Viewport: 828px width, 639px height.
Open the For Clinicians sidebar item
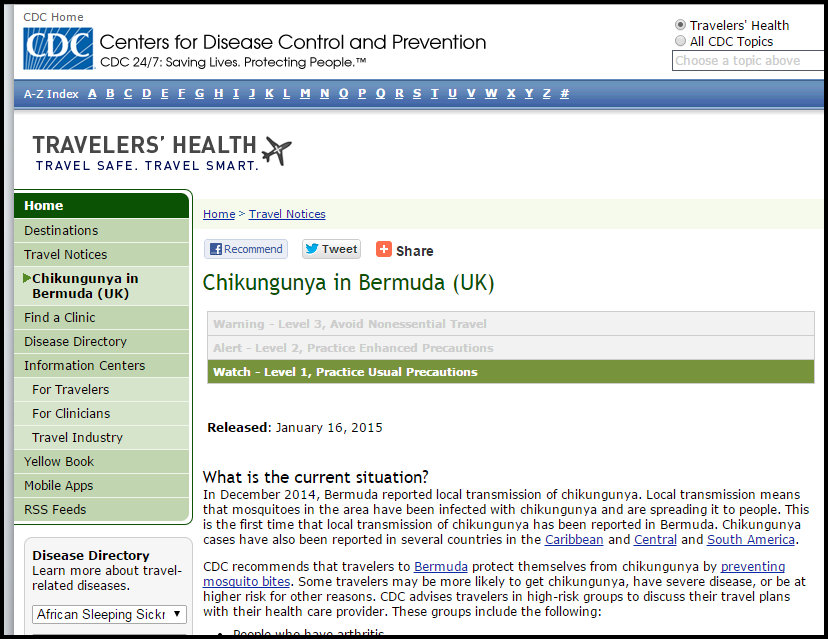[71, 413]
